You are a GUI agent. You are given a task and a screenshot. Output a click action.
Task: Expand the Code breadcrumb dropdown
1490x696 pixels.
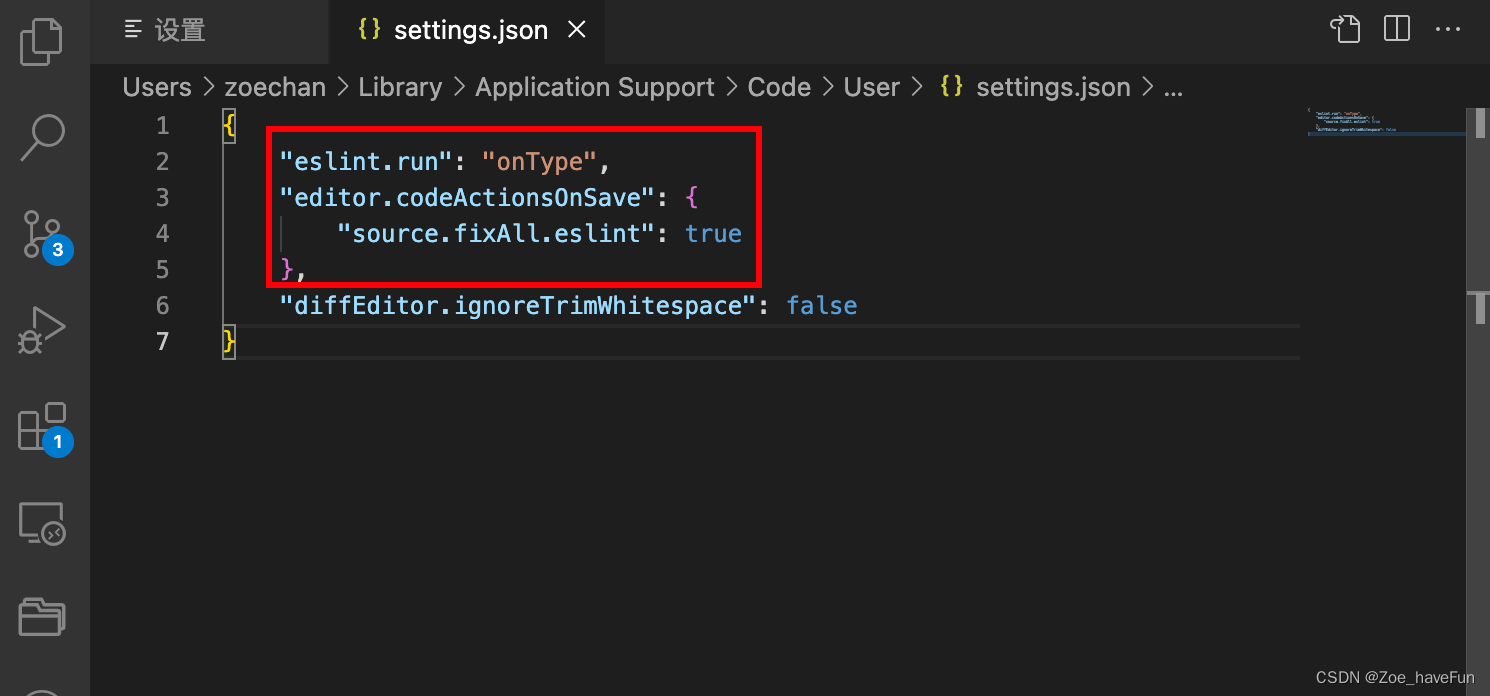click(779, 87)
